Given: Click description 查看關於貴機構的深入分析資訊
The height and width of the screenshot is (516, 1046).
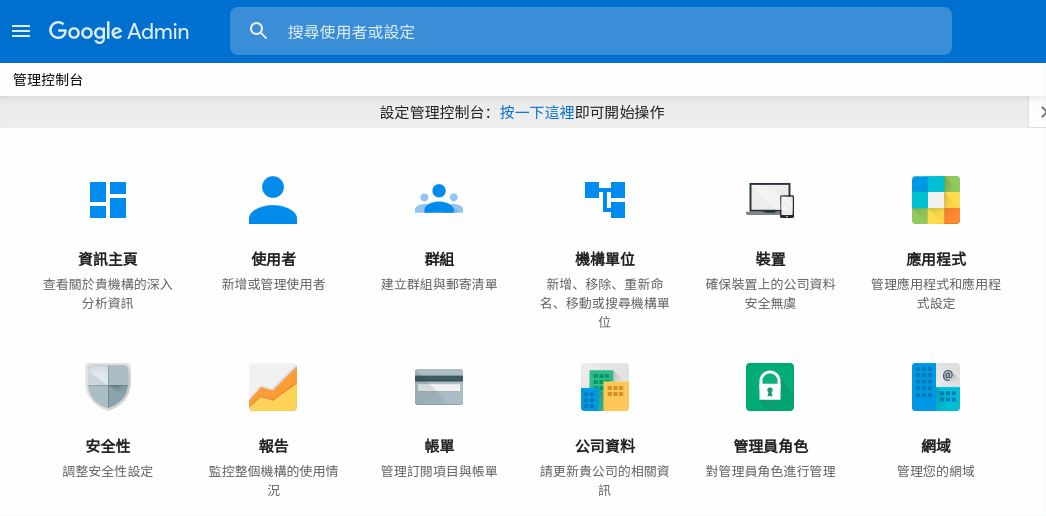Looking at the screenshot, I should [x=108, y=294].
